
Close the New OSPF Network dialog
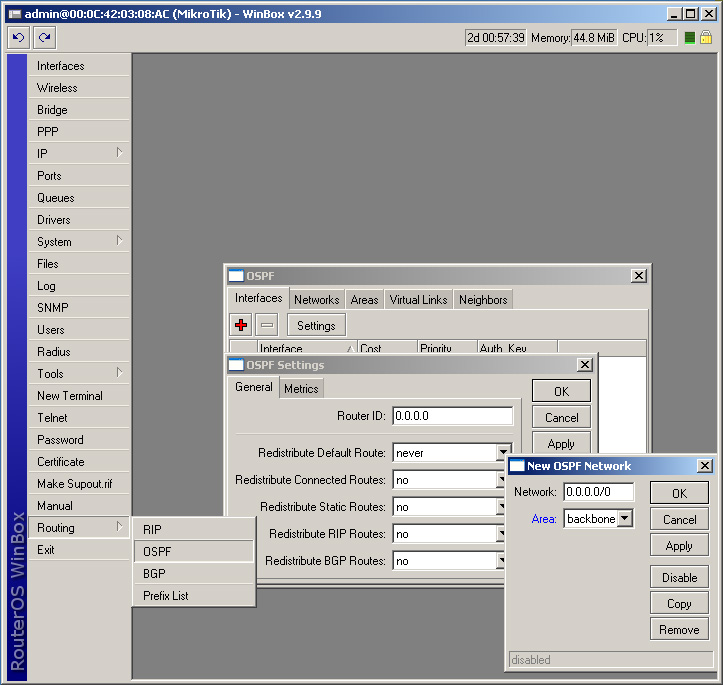(704, 466)
